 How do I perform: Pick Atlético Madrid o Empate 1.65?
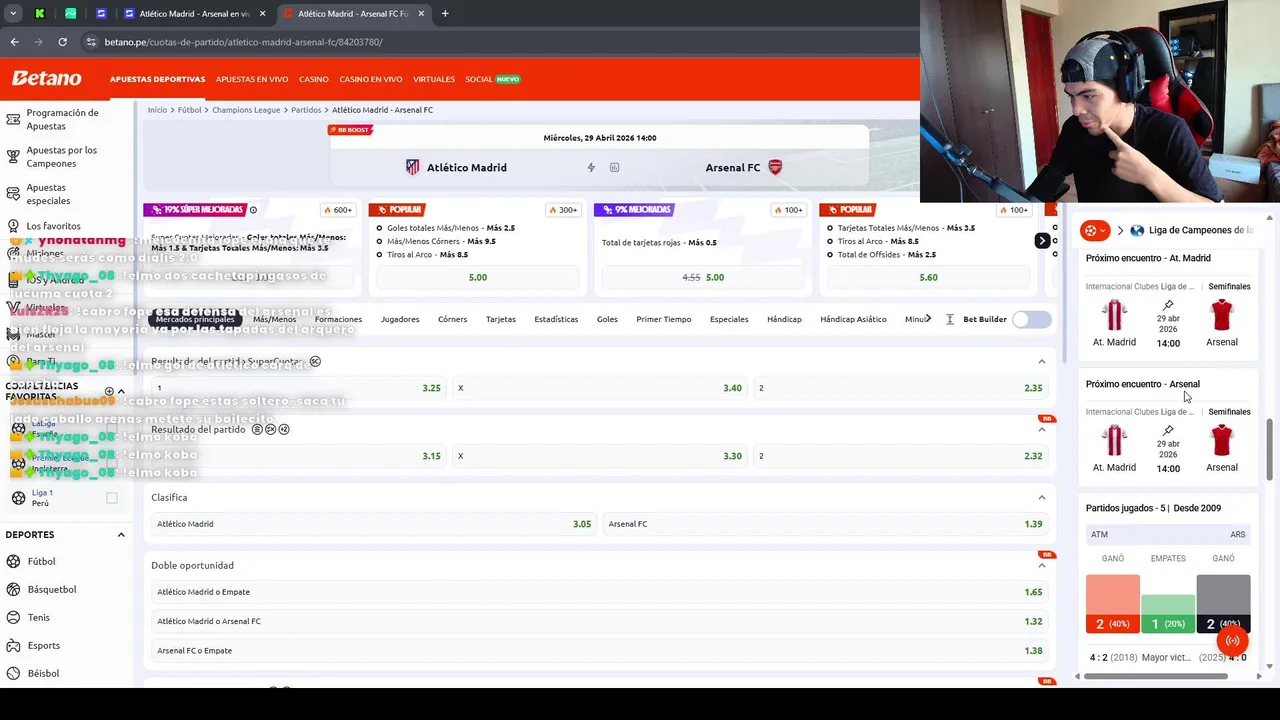click(x=599, y=592)
